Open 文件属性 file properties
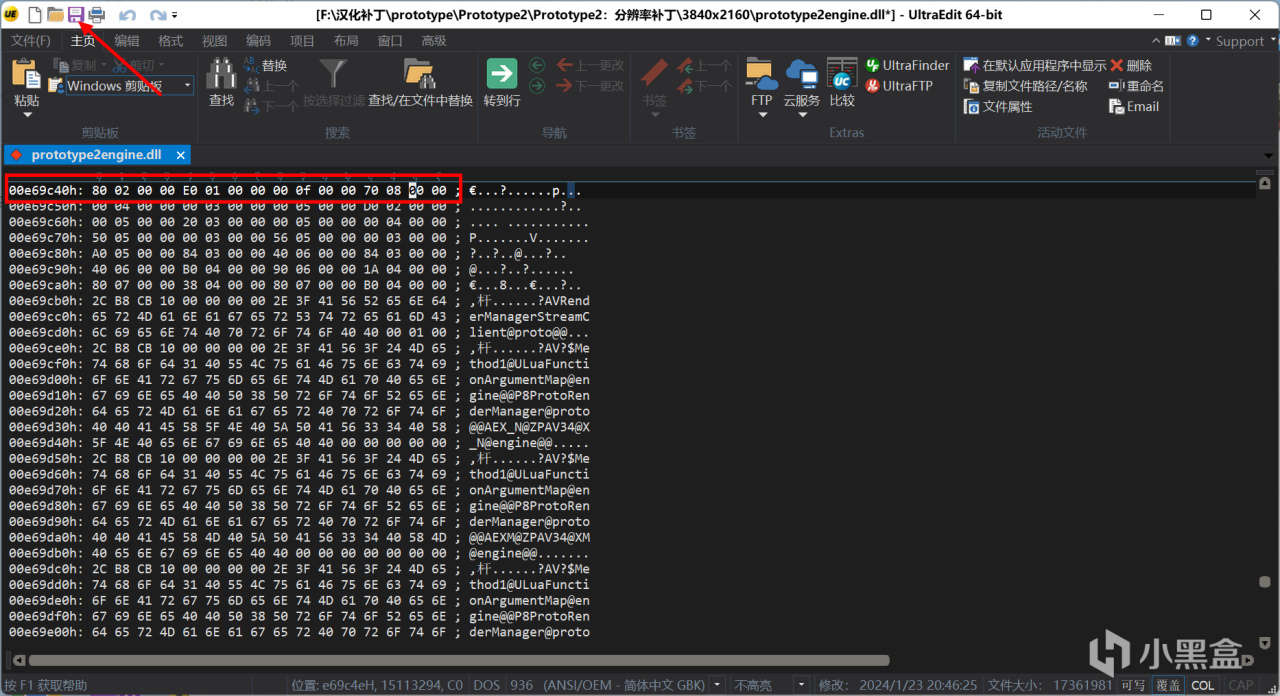This screenshot has width=1280, height=696. click(x=998, y=106)
